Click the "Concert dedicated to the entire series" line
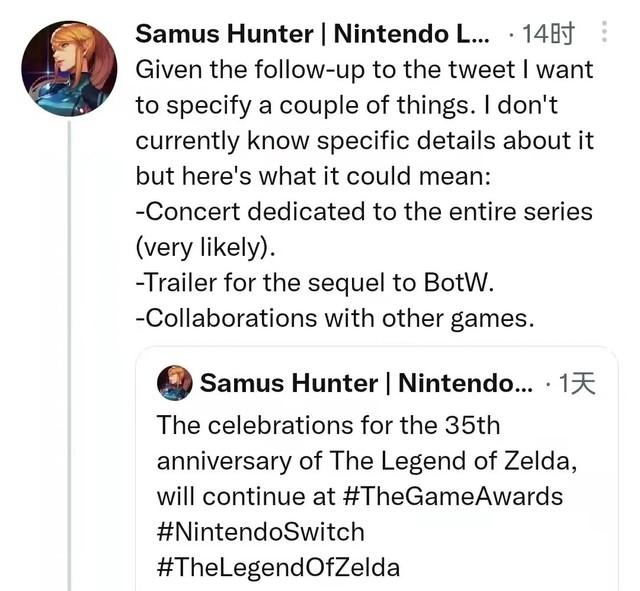 click(364, 212)
